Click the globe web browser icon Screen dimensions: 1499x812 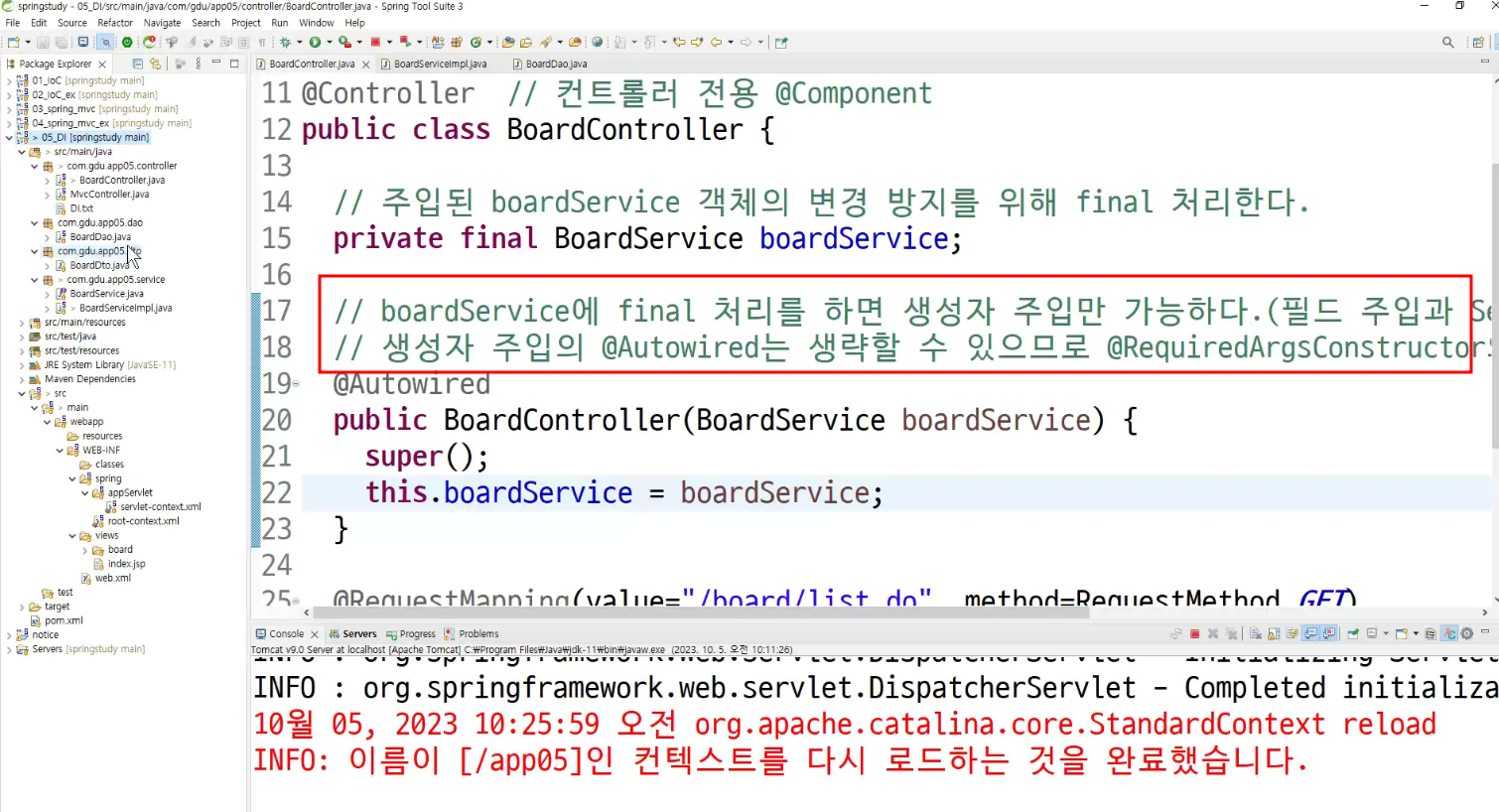coord(597,42)
